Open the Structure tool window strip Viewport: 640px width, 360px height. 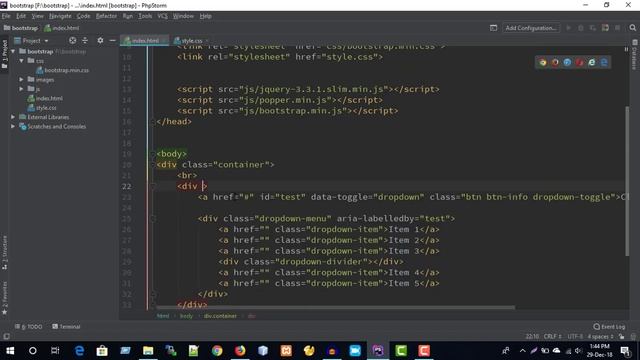click(4, 253)
